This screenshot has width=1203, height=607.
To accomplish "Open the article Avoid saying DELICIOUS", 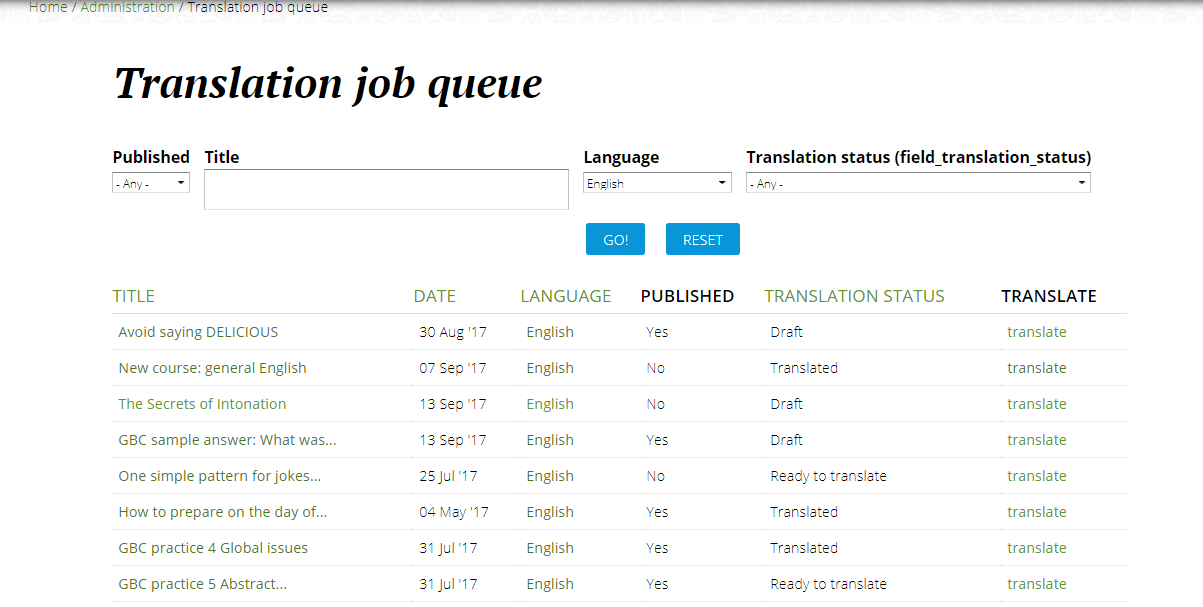I will click(198, 332).
